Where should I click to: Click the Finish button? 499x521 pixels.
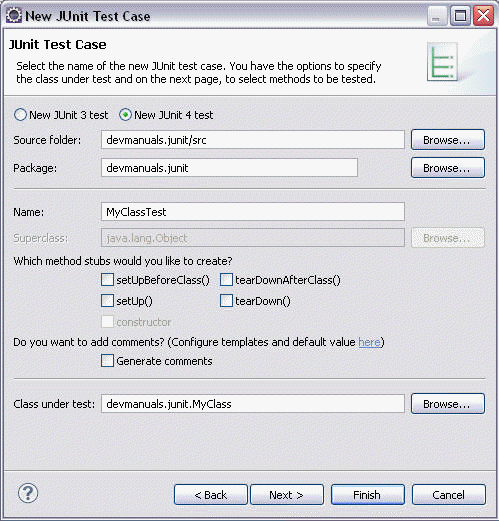coord(368,495)
